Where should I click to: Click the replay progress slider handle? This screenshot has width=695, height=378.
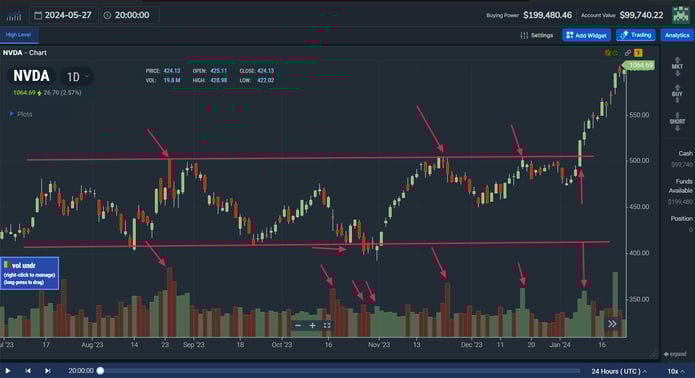coord(100,370)
